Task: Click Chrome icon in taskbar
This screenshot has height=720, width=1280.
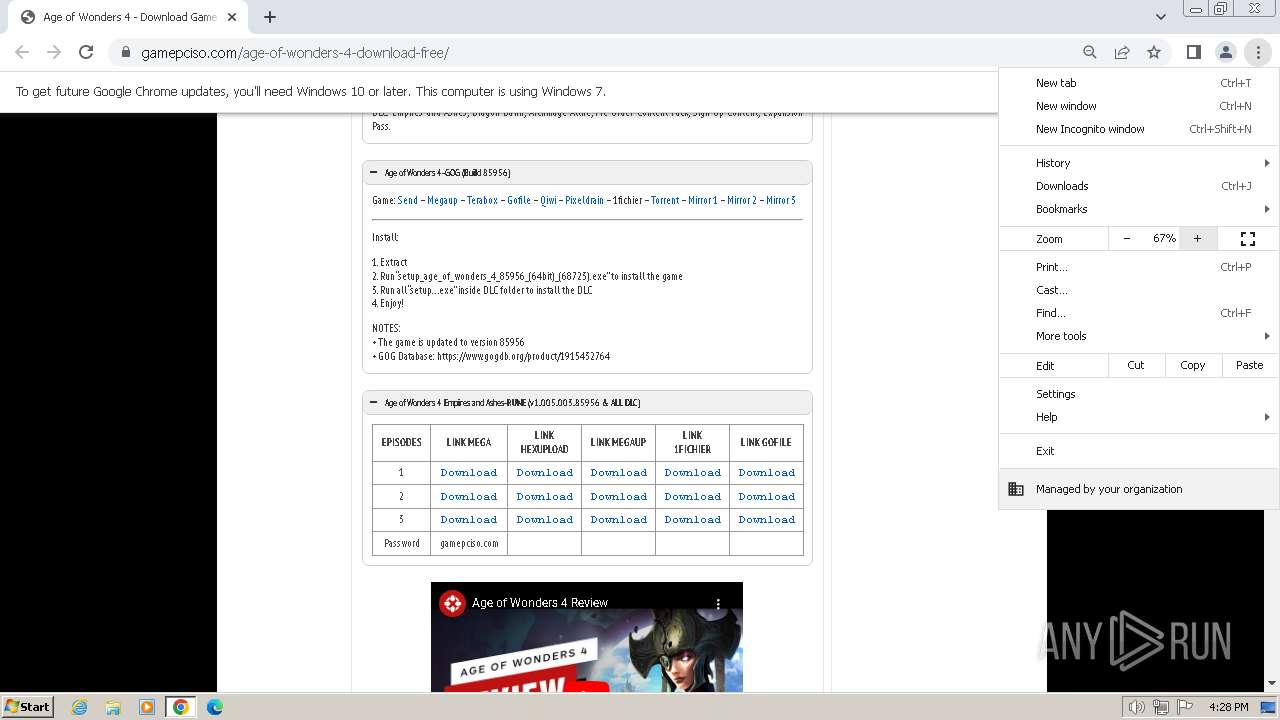Action: click(x=181, y=707)
